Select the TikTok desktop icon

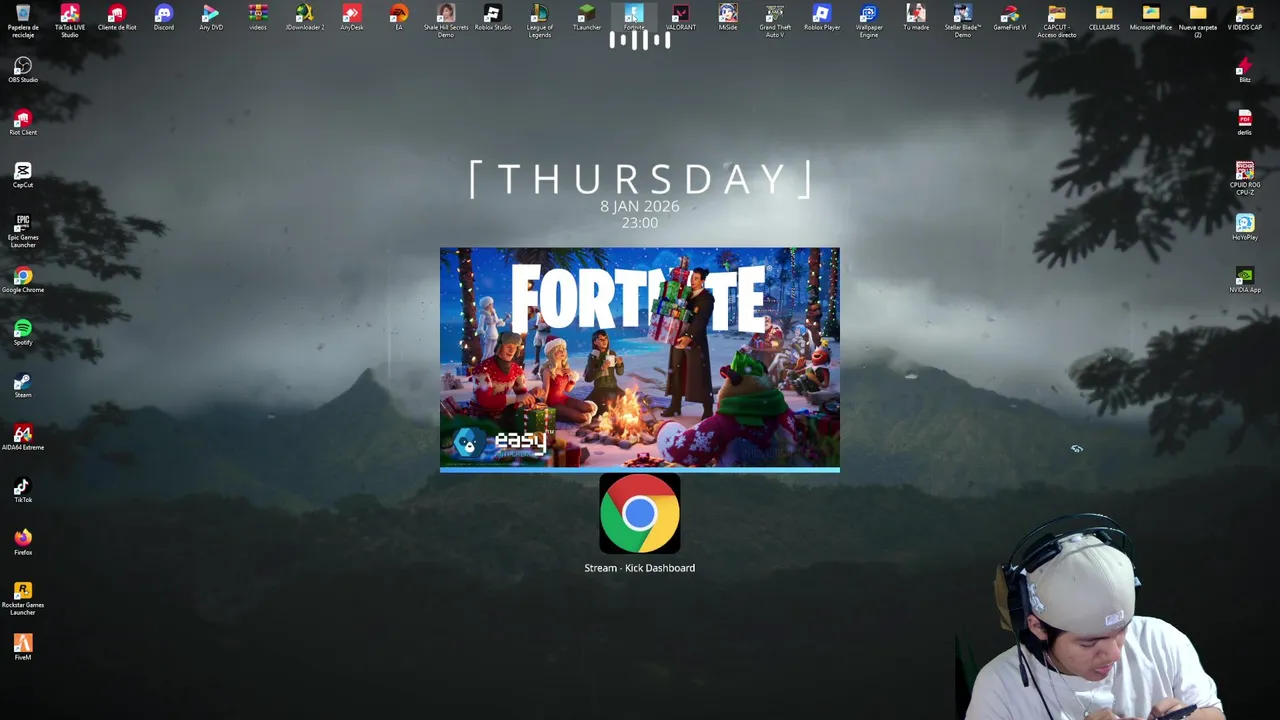[x=23, y=490]
